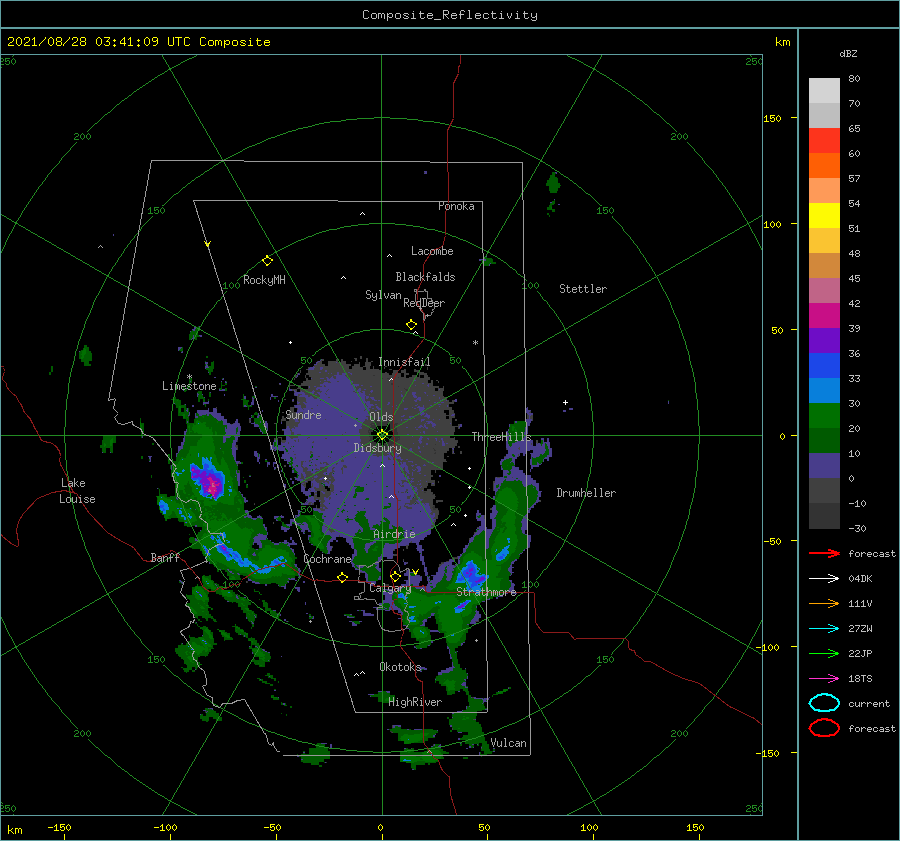Click the Olds label
The image size is (900, 841).
point(381,417)
